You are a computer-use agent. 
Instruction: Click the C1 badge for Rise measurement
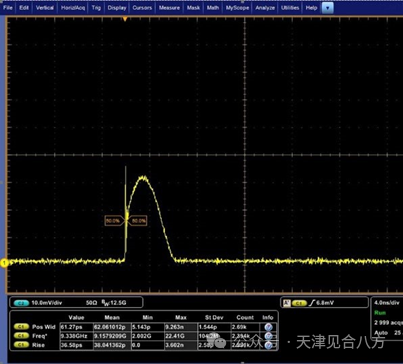coord(21,345)
